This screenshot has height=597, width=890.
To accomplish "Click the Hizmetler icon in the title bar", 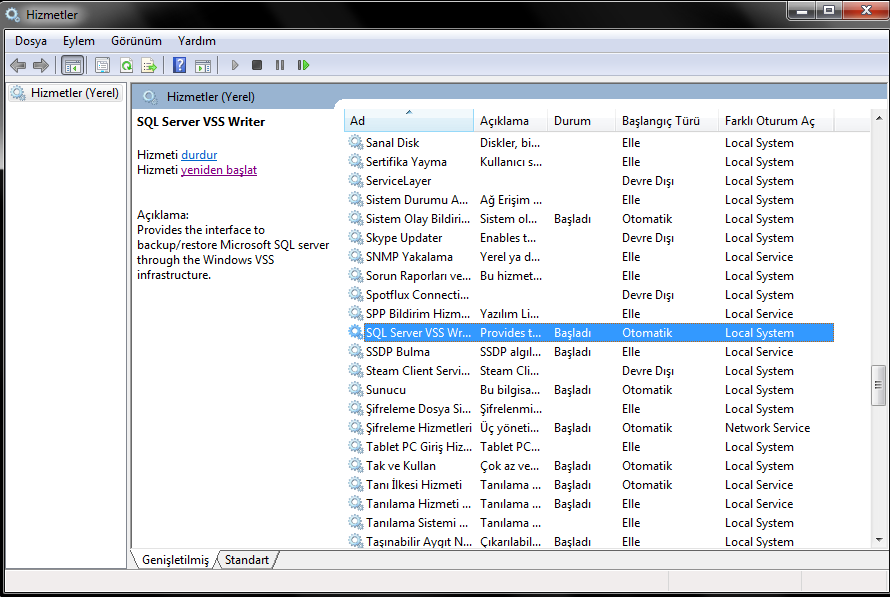I will (x=12, y=14).
